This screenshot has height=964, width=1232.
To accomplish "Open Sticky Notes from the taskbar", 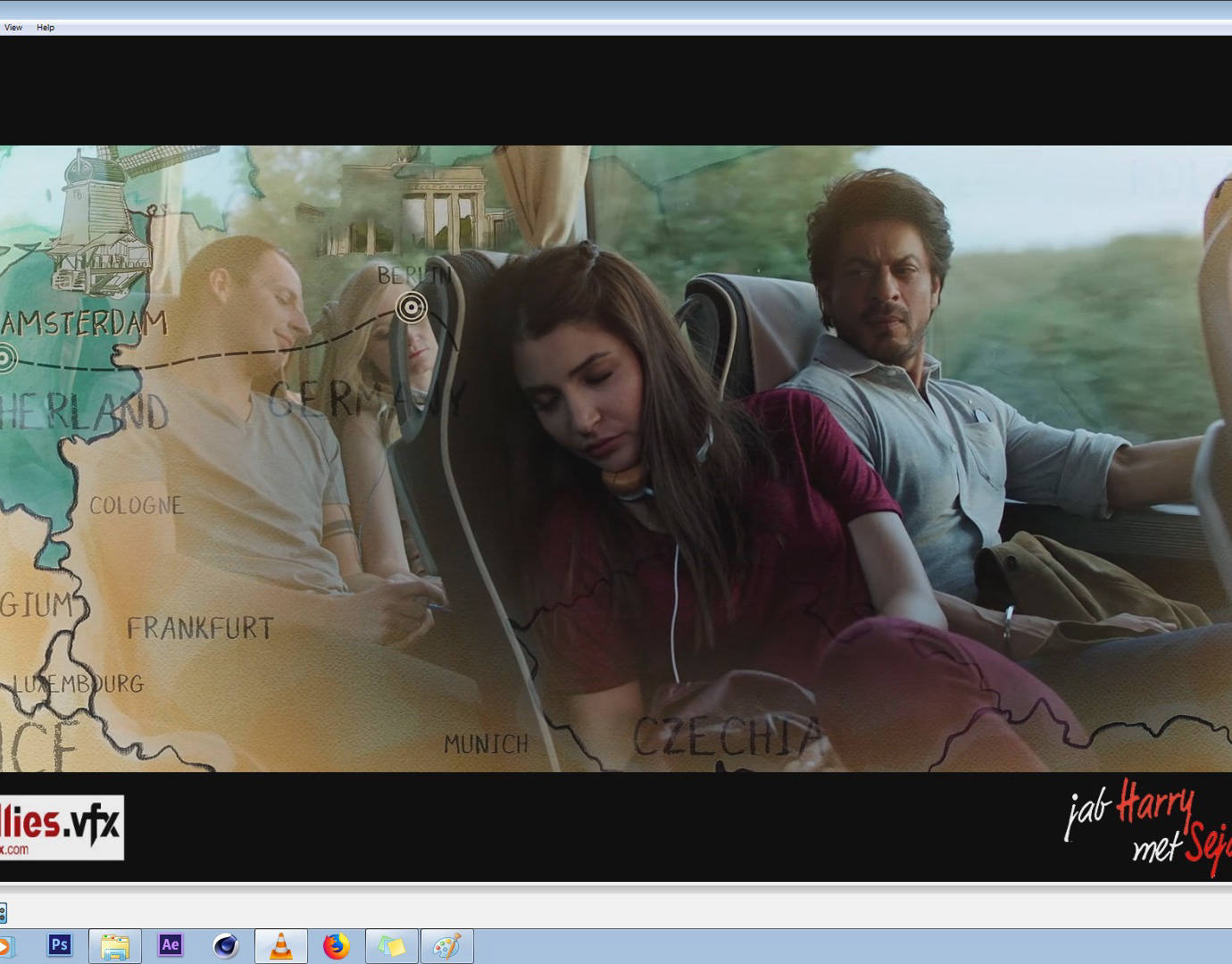I will [x=392, y=945].
